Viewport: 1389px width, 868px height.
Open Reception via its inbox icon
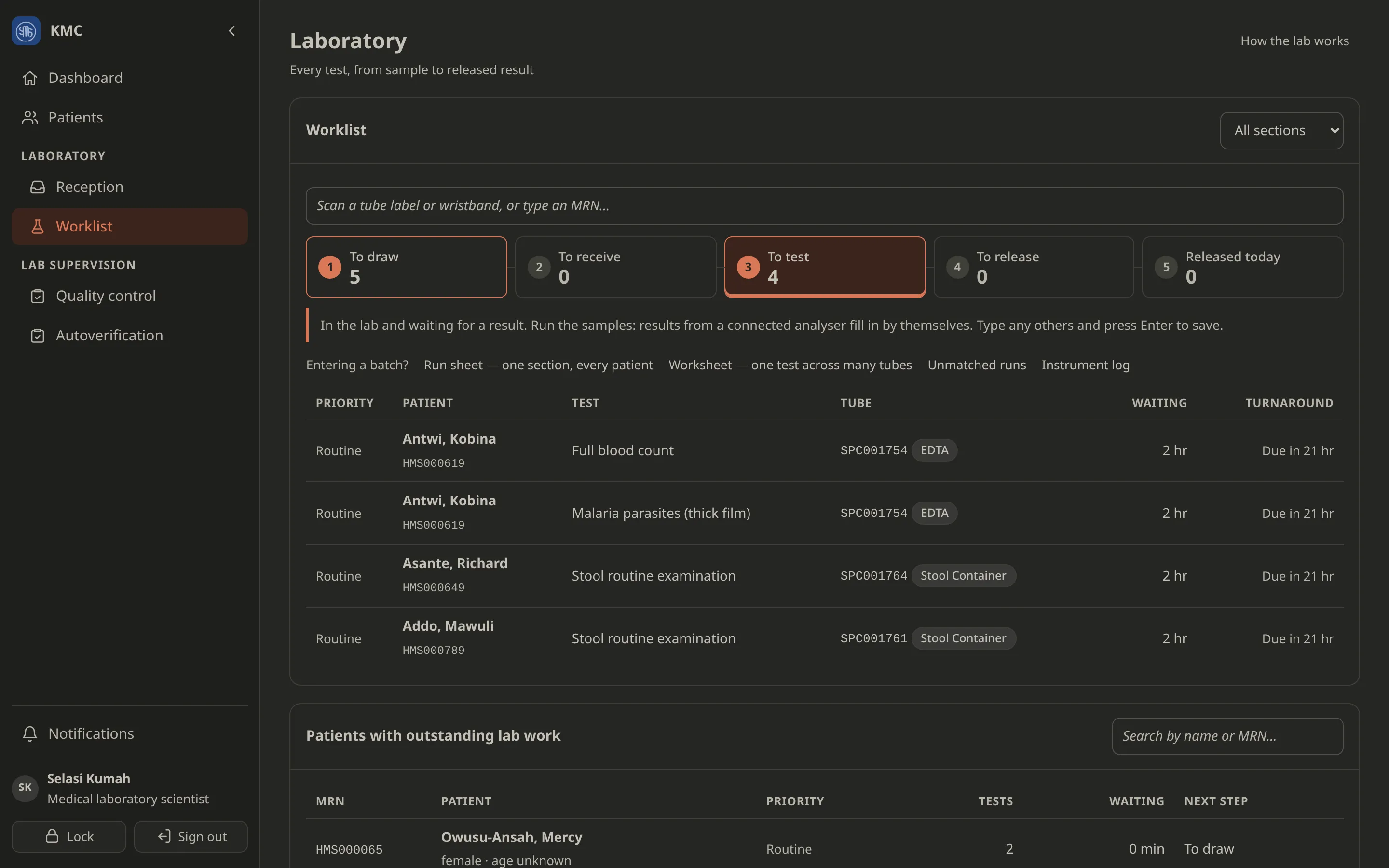point(37,187)
